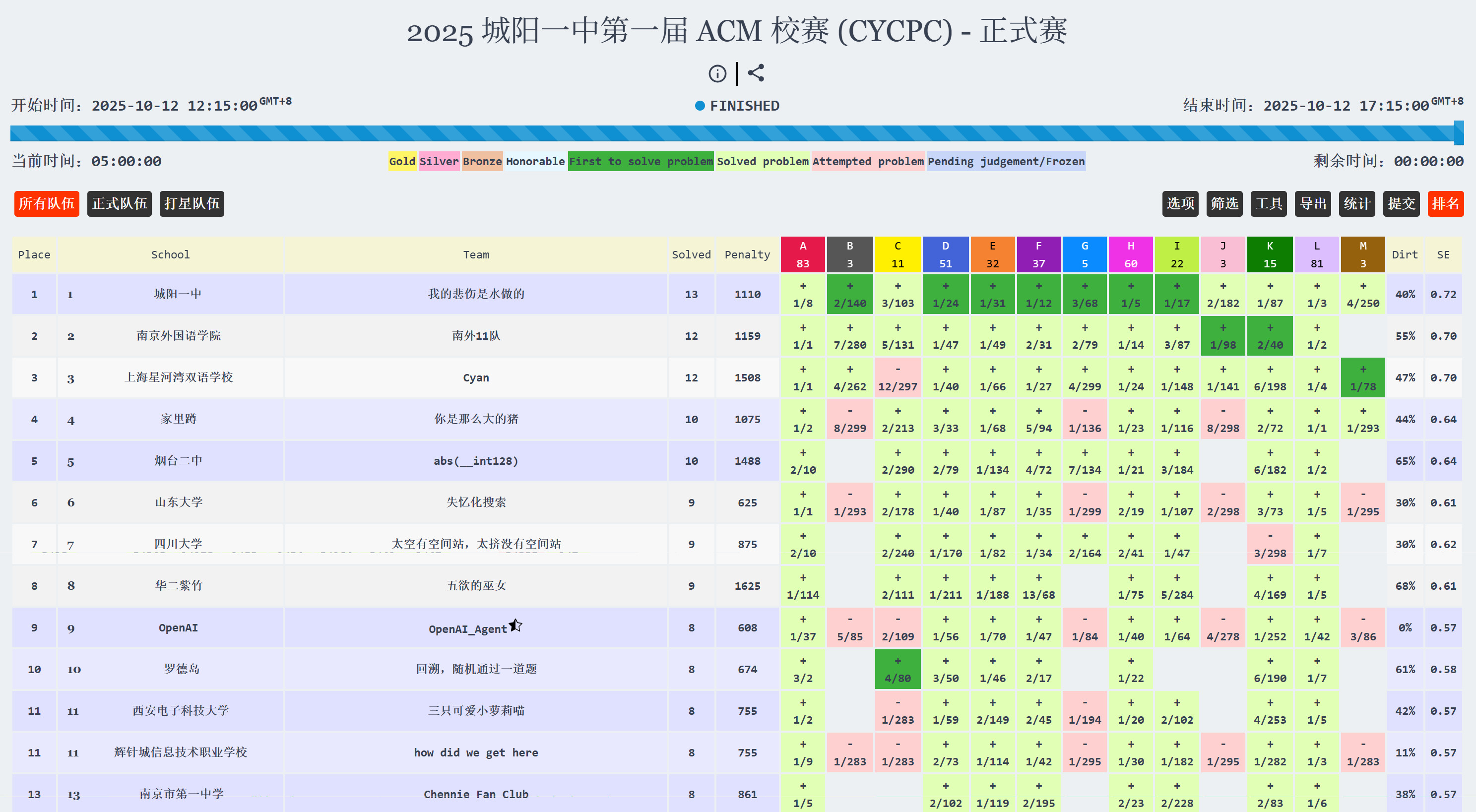The width and height of the screenshot is (1476, 812).
Task: Select the 排名 ranking view
Action: pyautogui.click(x=1445, y=203)
